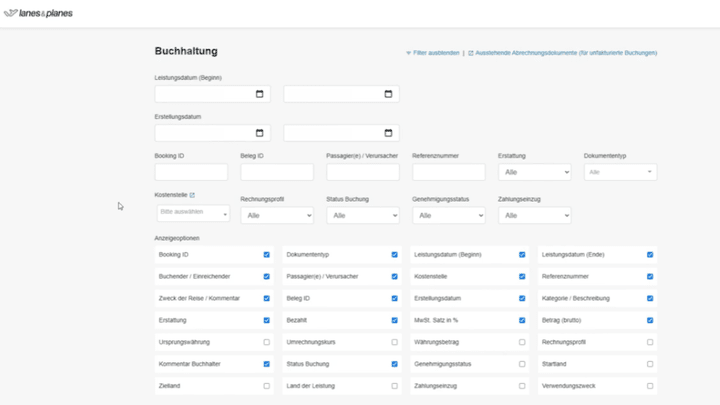Viewport: 720px width, 405px height.
Task: Open calendar picker for second Erstellungsdatum field
Action: (389, 133)
